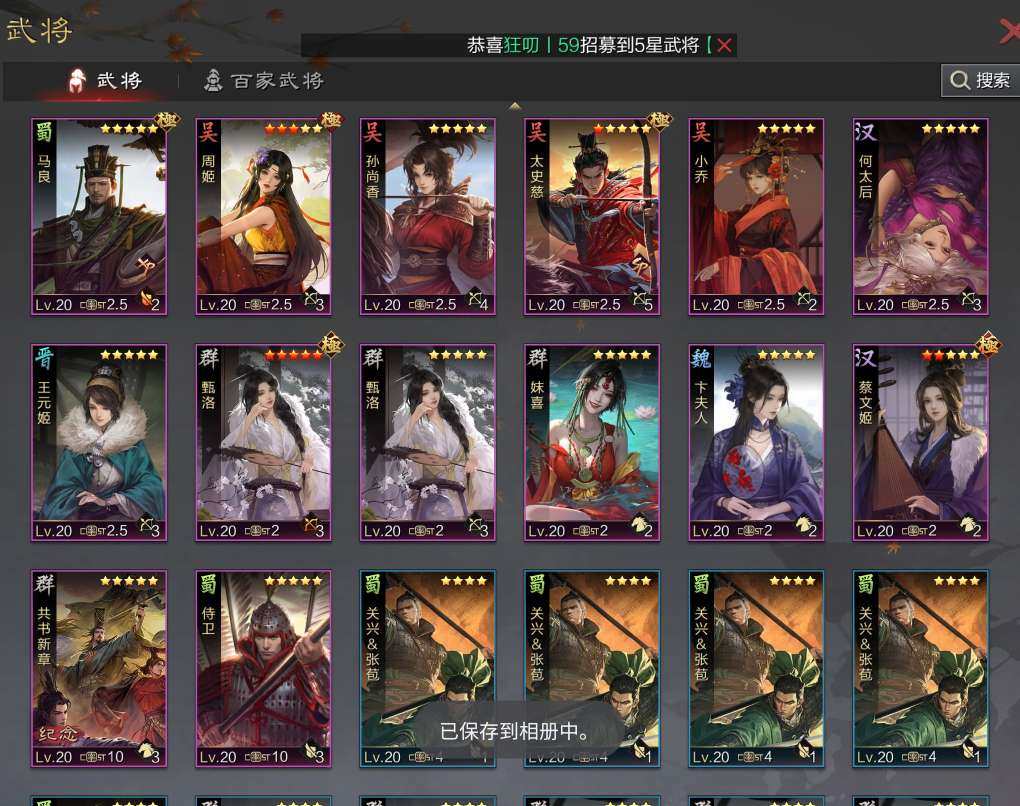This screenshot has width=1020, height=806.
Task: Click the 纪念 label on the 共书新章 card
Action: [x=58, y=734]
